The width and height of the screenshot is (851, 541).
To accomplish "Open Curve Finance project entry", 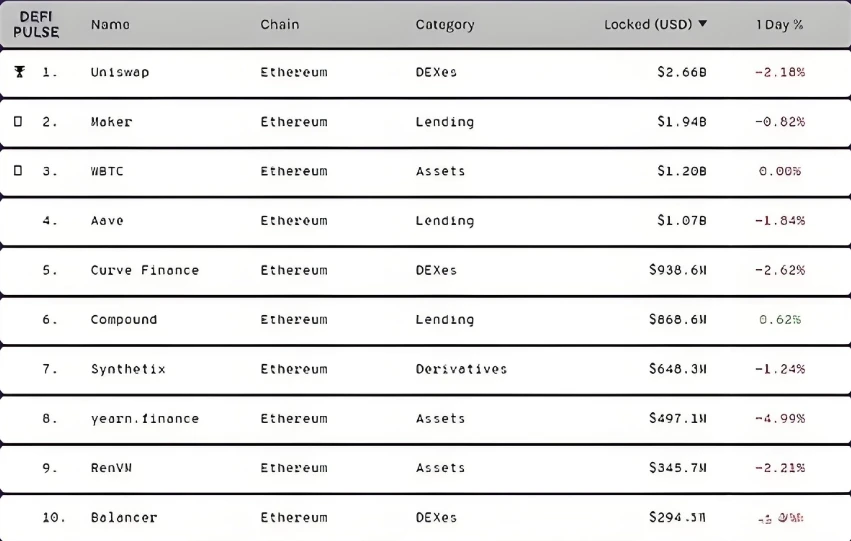I will [145, 270].
